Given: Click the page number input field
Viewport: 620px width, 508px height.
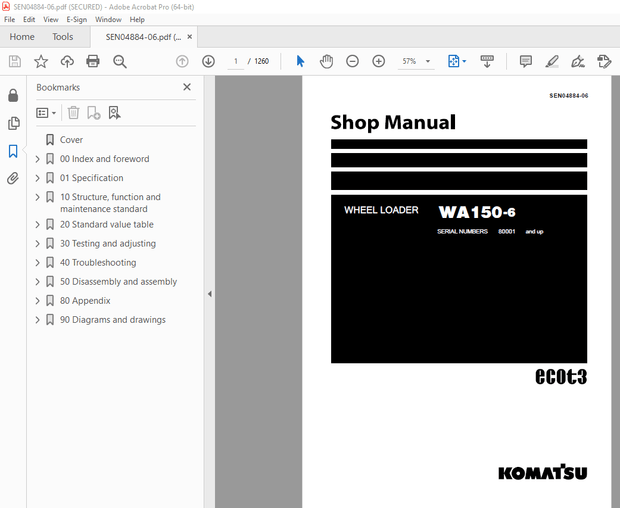Looking at the screenshot, I should pos(236,61).
